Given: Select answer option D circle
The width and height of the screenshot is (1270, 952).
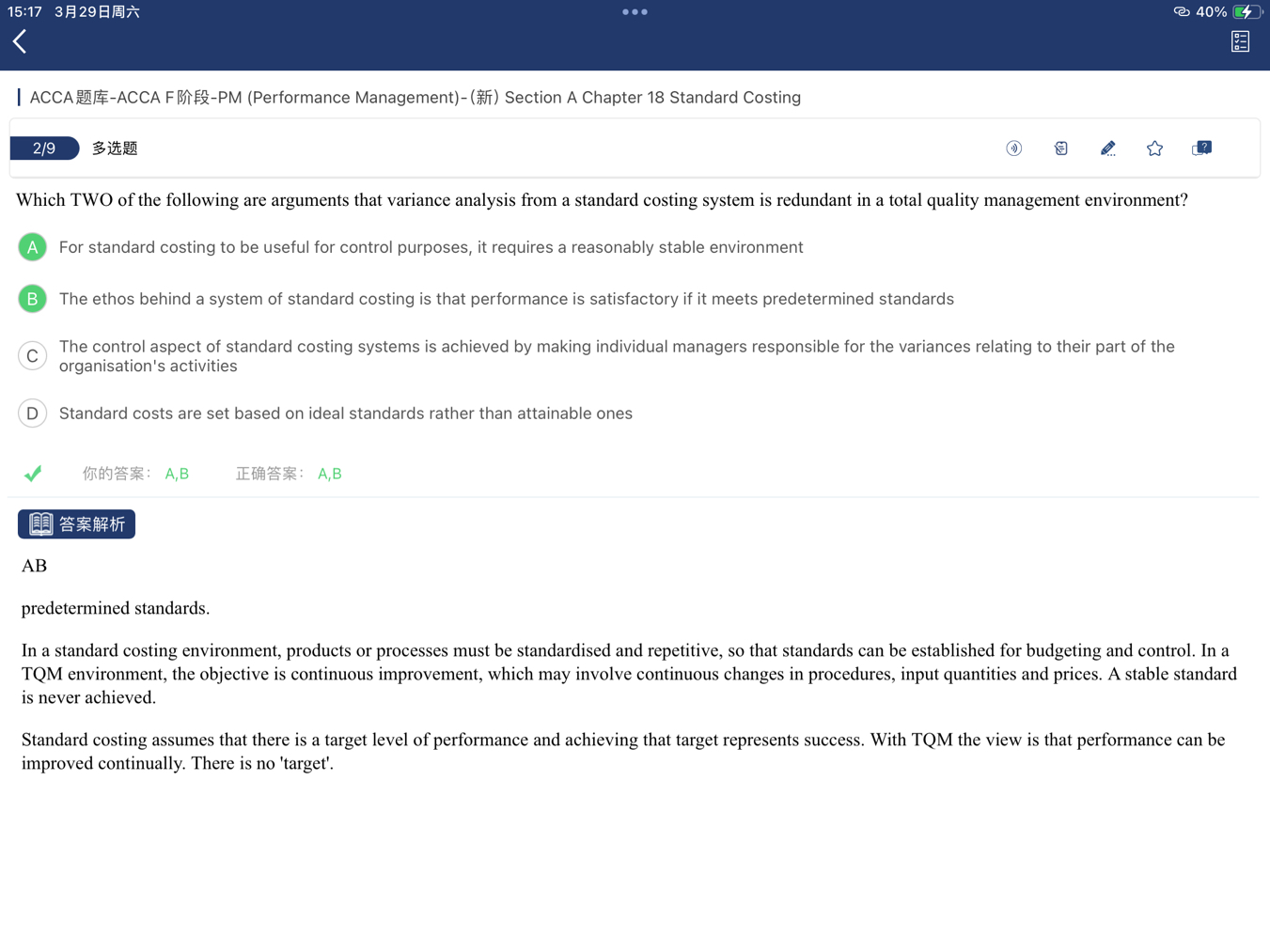Looking at the screenshot, I should coord(33,414).
